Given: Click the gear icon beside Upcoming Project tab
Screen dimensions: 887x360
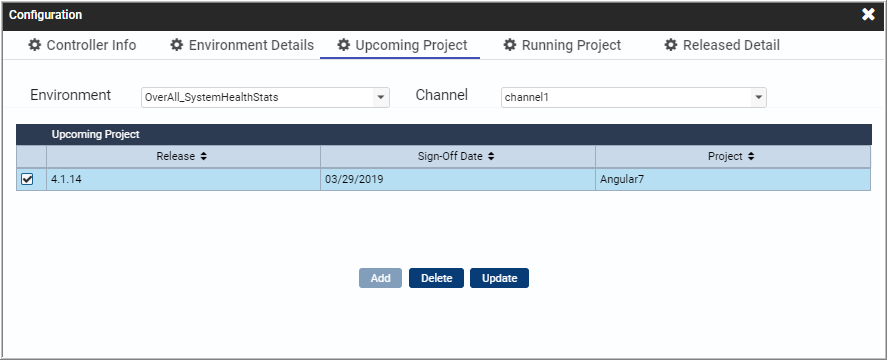Looking at the screenshot, I should point(343,45).
